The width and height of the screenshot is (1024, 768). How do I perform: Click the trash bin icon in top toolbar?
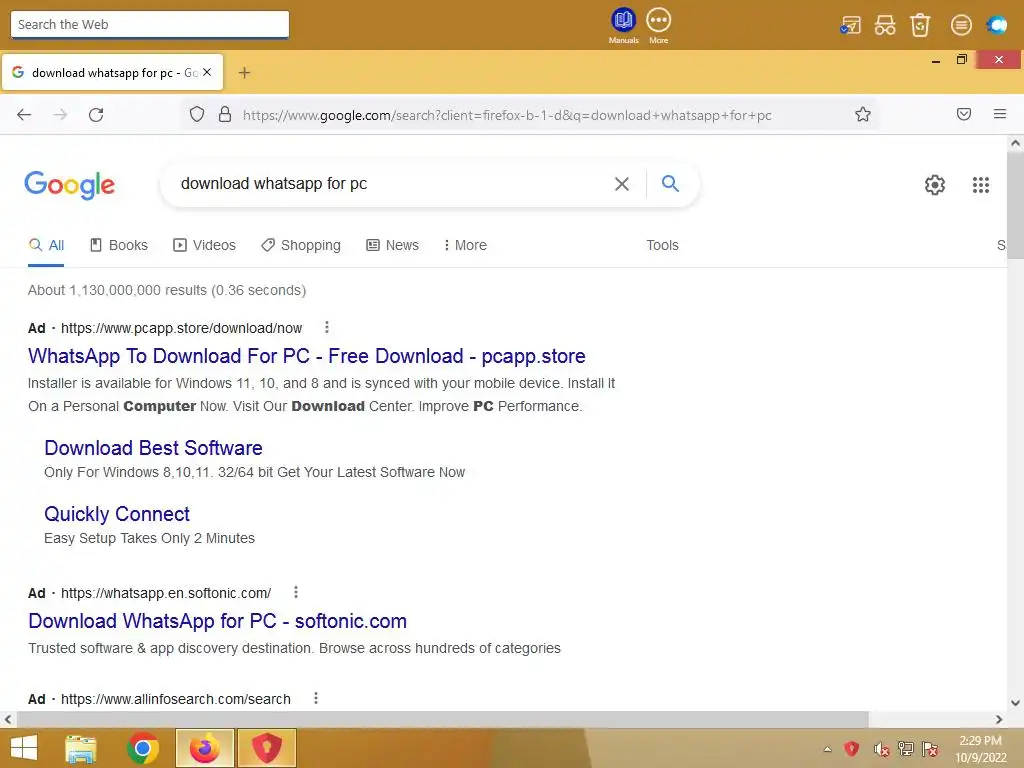coord(920,25)
